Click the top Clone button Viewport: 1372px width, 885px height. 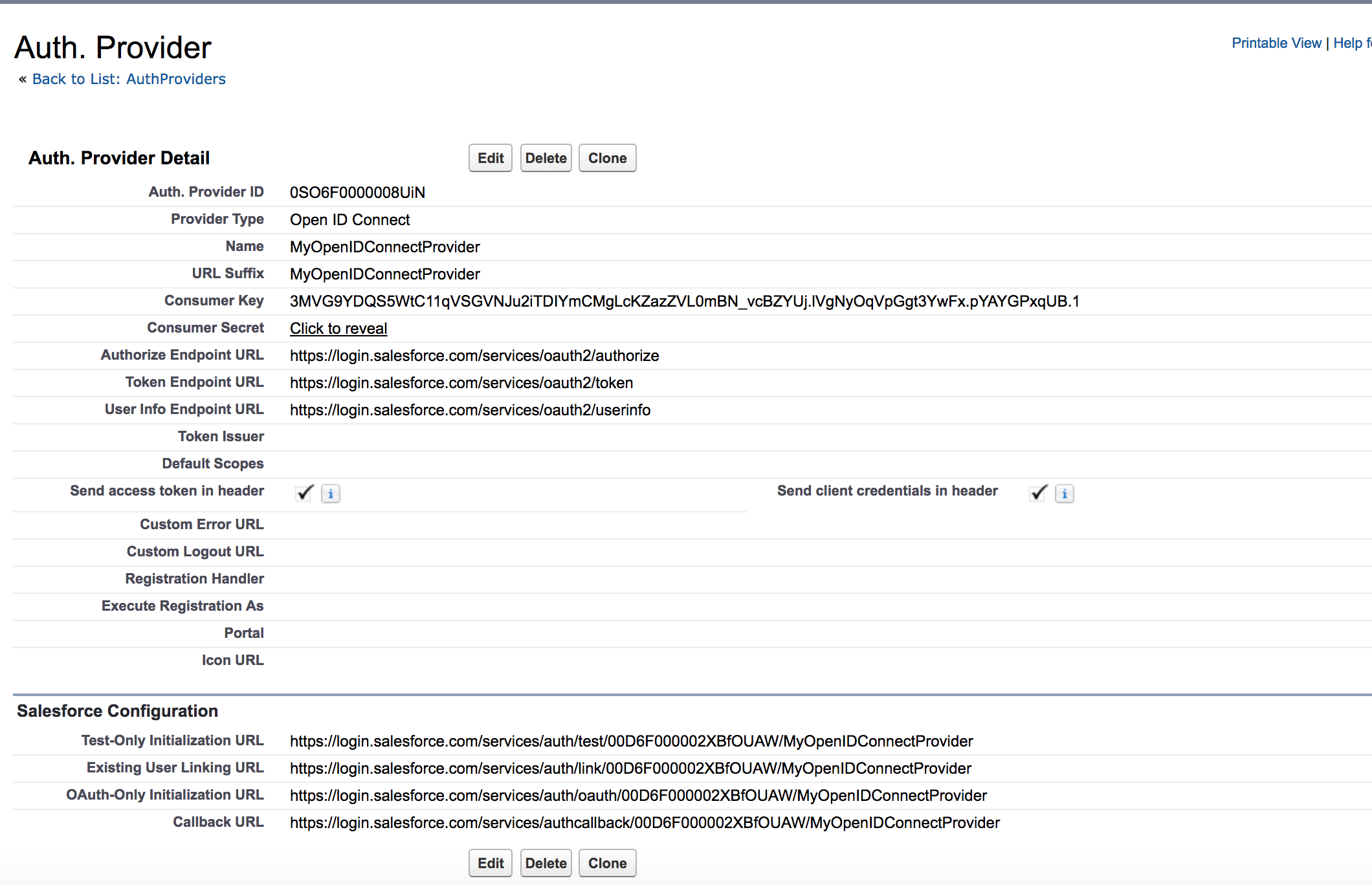607,158
